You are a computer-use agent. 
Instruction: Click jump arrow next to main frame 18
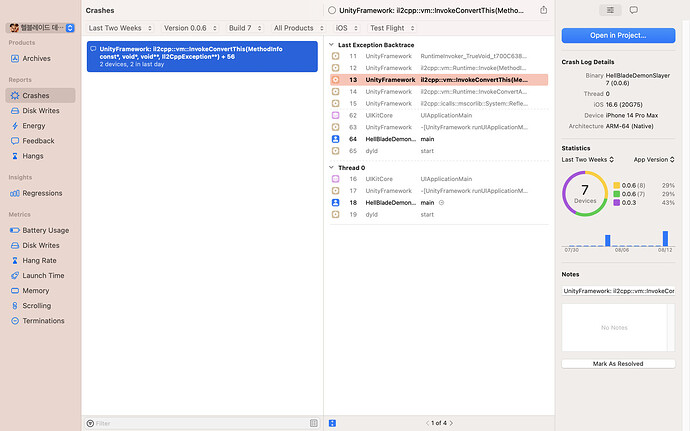(x=441, y=203)
